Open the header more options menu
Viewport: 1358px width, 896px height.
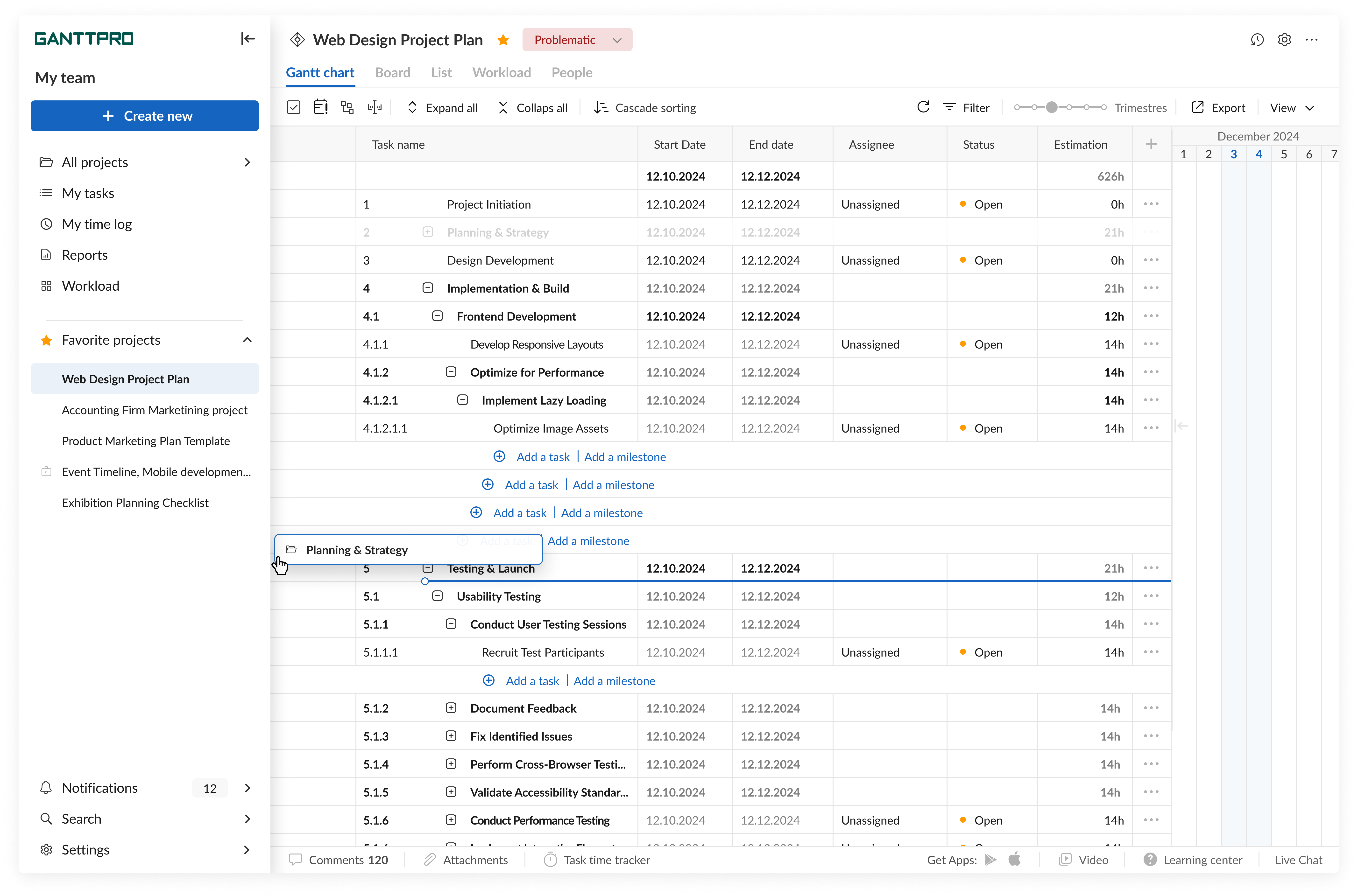coord(1312,39)
